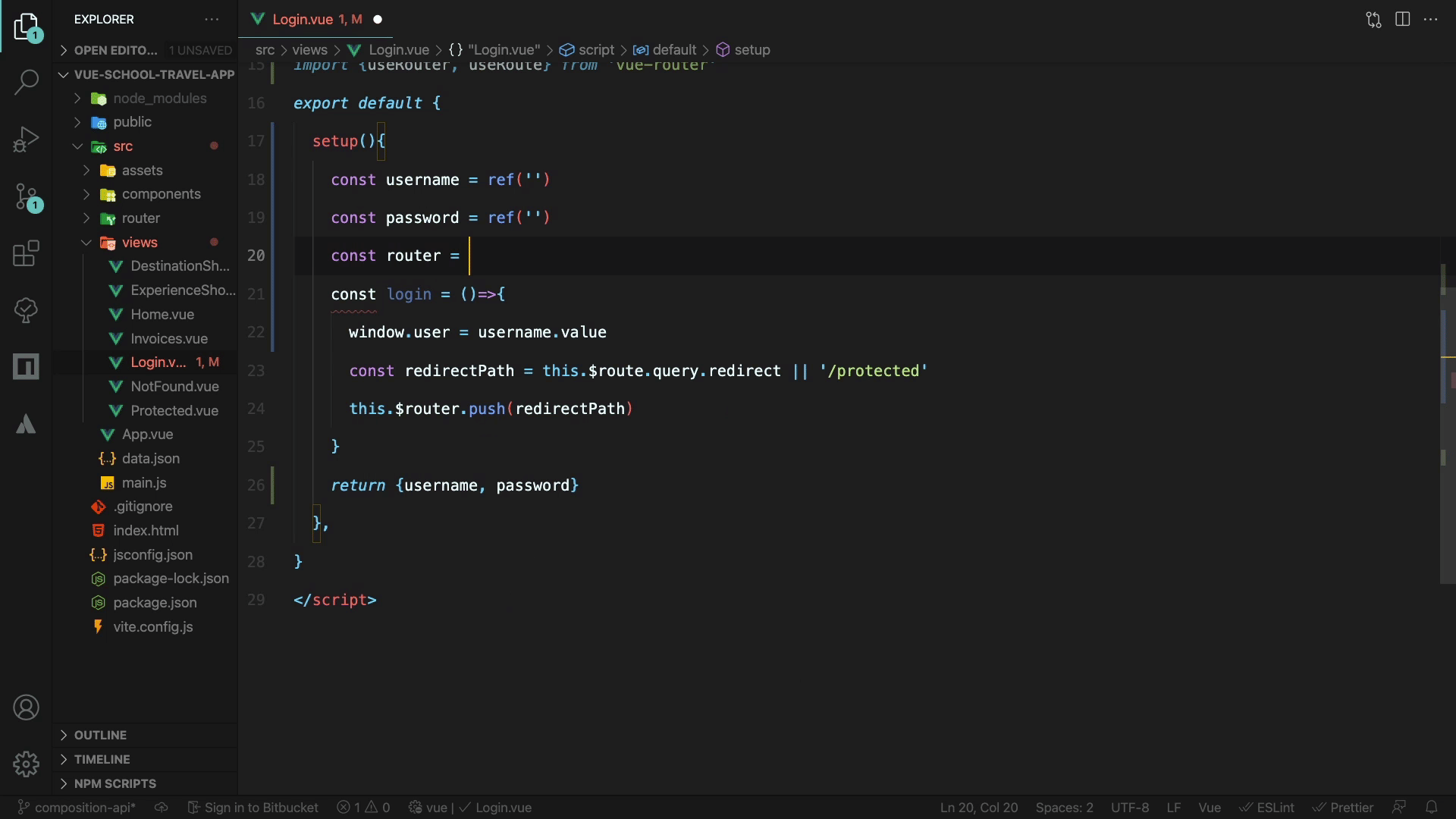Click the Accounts icon in activity bar

(26, 708)
